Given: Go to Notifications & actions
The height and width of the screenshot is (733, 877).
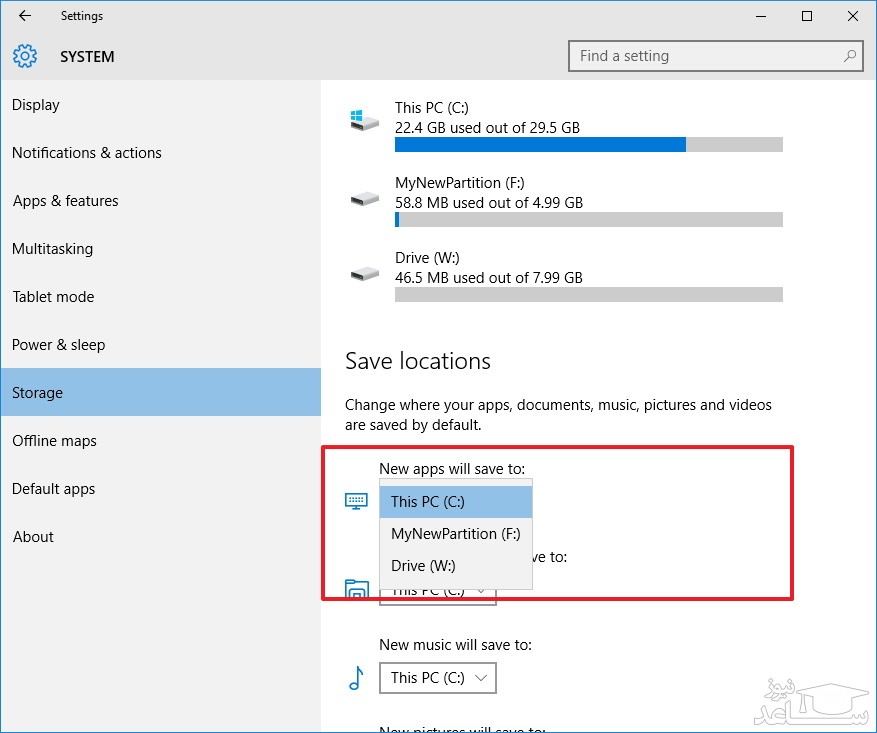Looking at the screenshot, I should coord(87,153).
